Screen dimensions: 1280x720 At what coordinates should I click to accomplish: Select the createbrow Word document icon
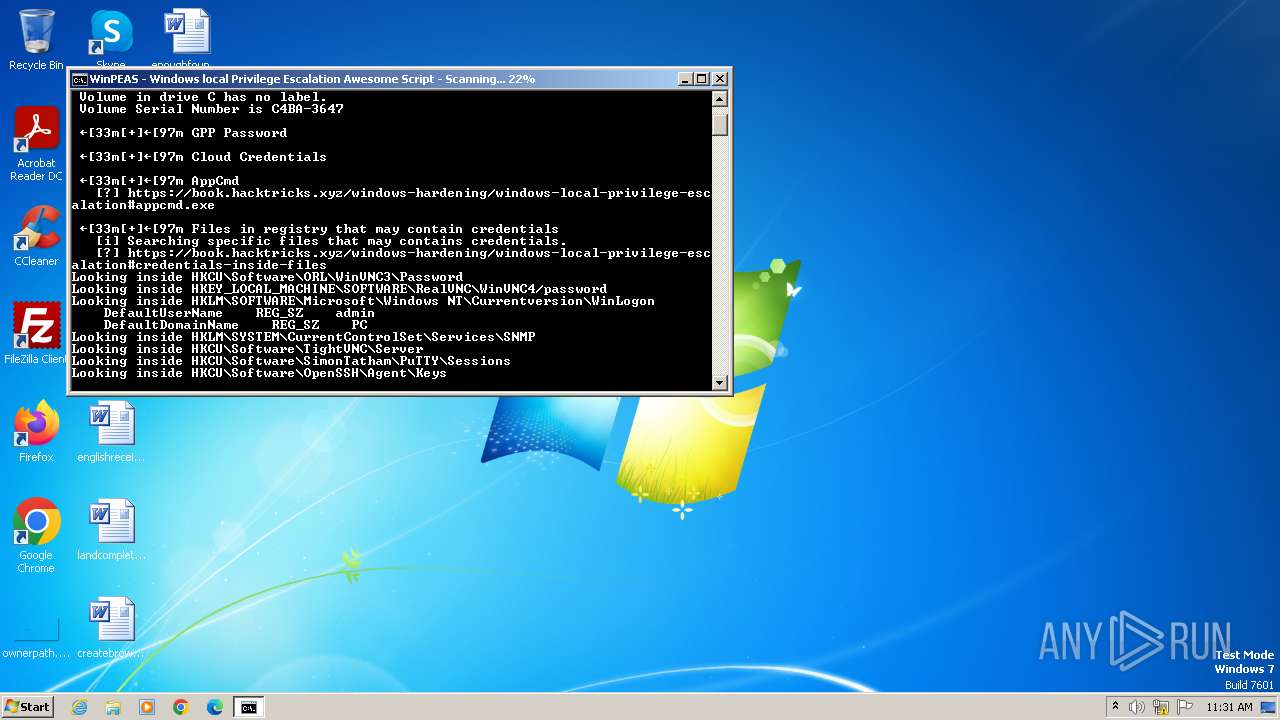pyautogui.click(x=111, y=627)
